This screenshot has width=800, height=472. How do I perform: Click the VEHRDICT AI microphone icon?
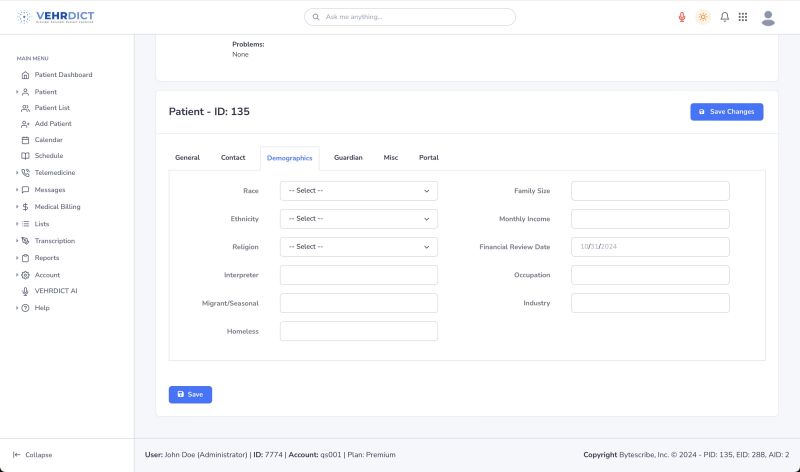25,291
